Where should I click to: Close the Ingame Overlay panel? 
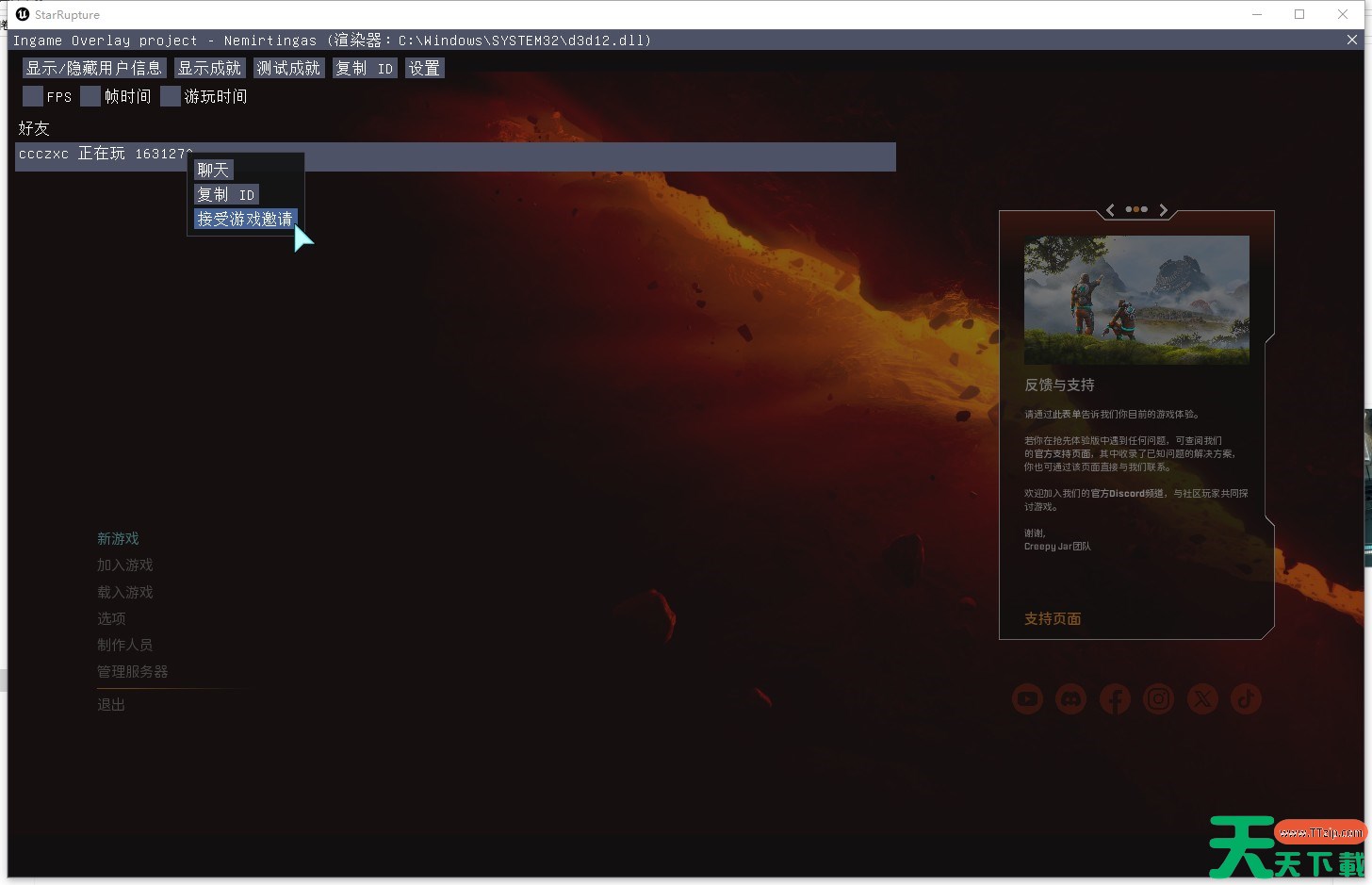pos(1352,40)
